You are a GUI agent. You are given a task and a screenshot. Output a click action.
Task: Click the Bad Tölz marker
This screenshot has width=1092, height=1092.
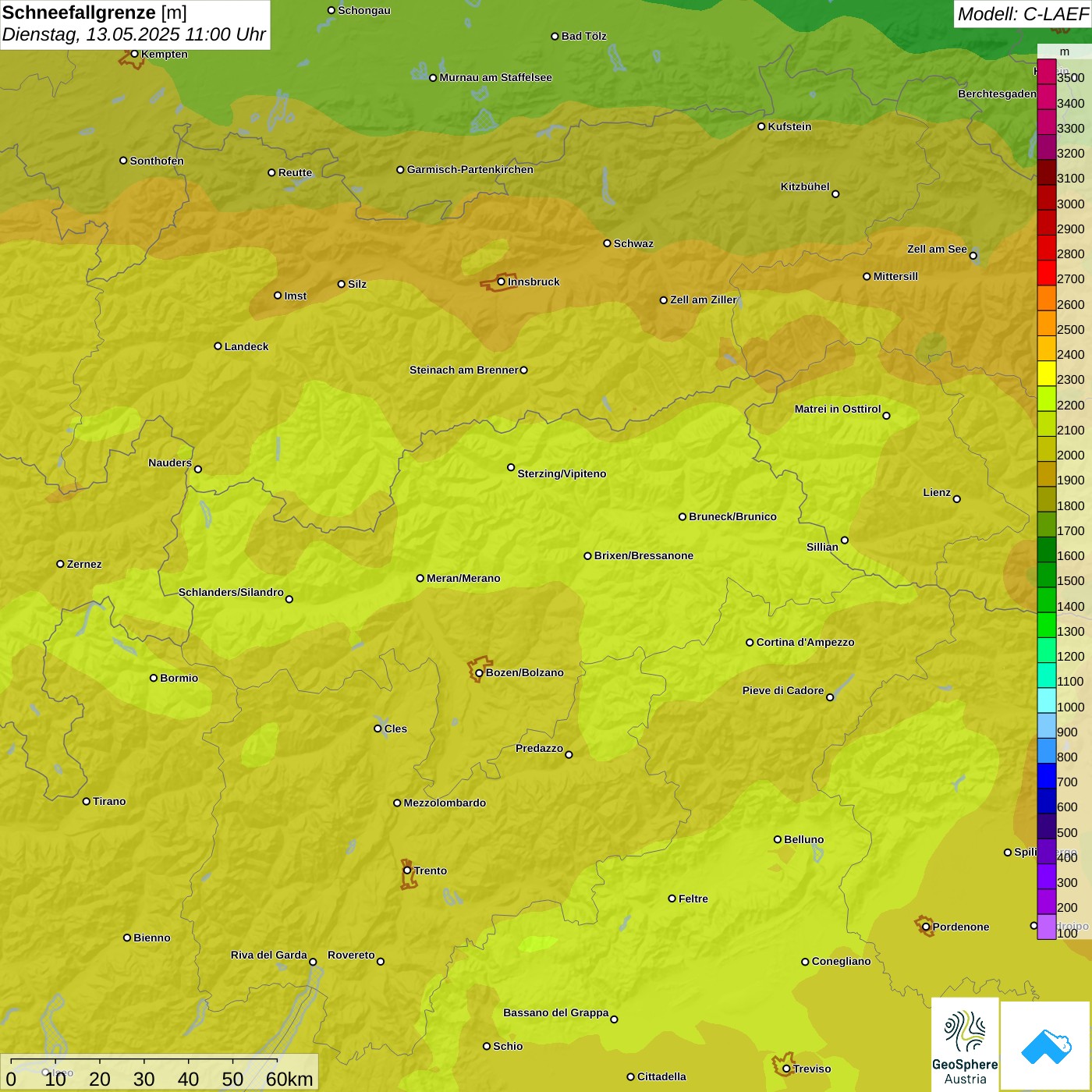(555, 36)
